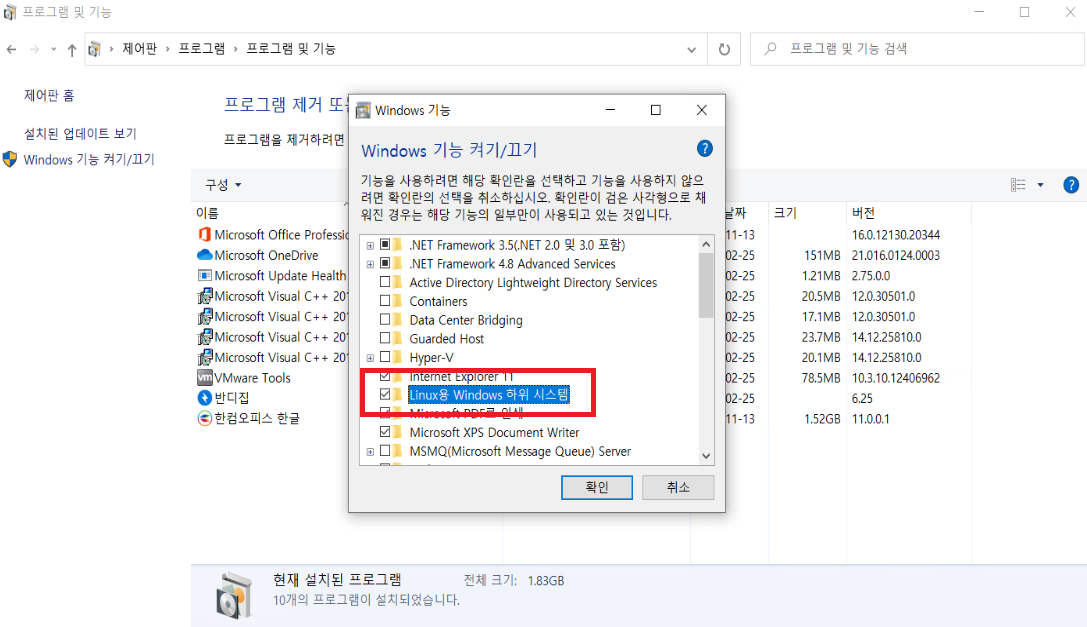The image size is (1087, 627).
Task: Click scroll down arrow in features list
Action: point(706,456)
